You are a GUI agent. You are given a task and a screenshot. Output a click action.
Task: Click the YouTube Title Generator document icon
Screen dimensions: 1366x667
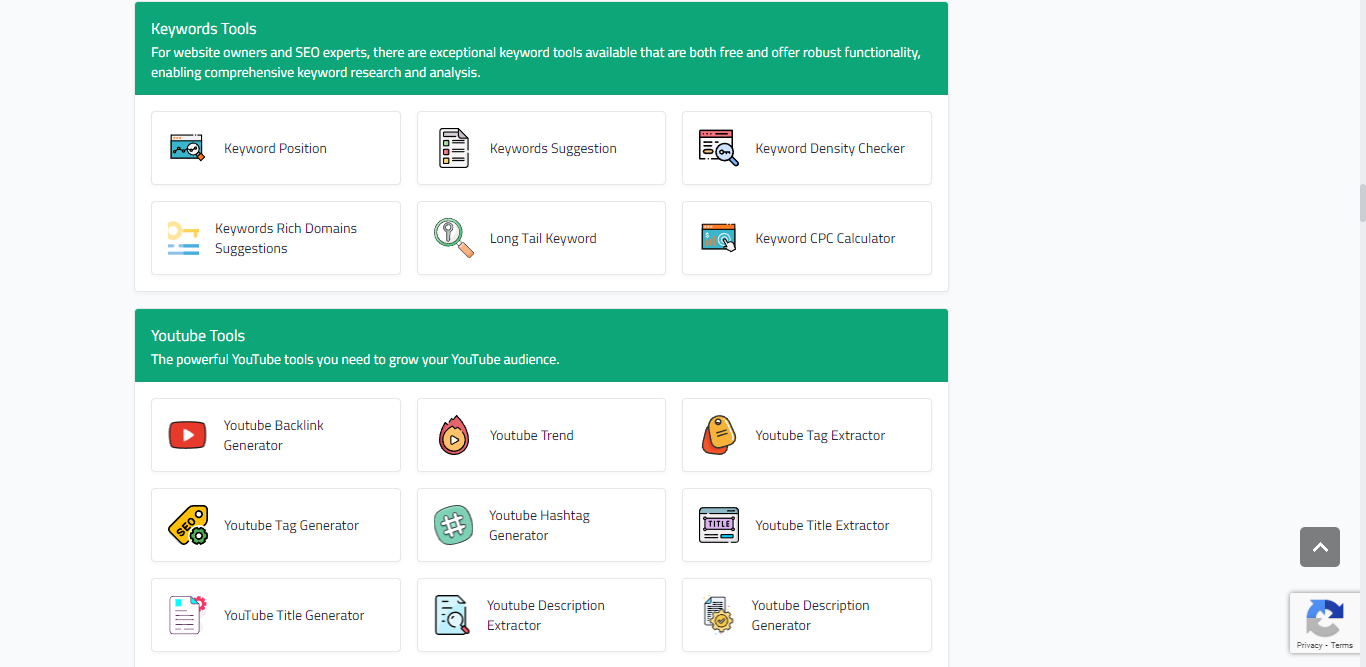click(187, 615)
